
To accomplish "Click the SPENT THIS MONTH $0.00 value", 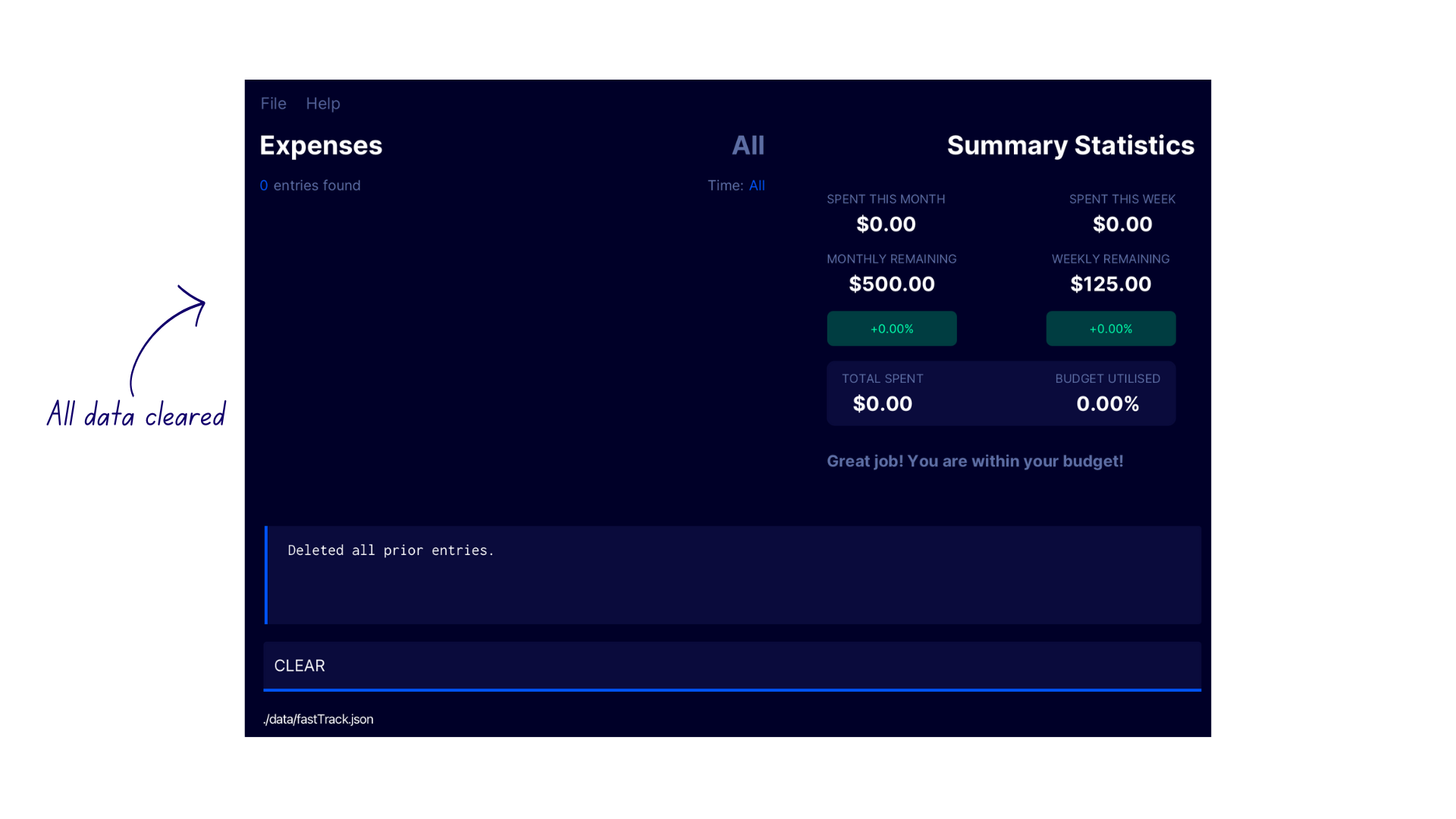I will tap(886, 224).
